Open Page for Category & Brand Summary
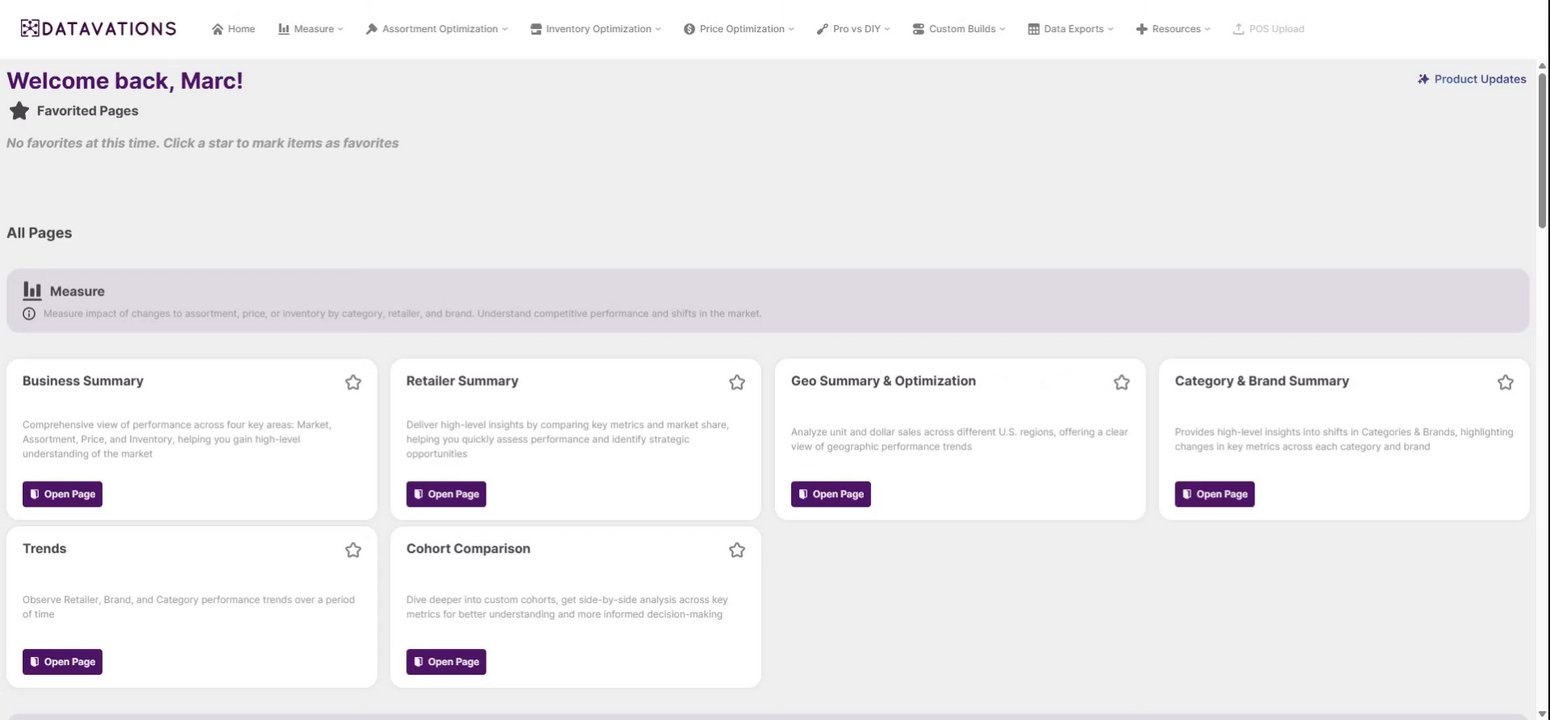The width and height of the screenshot is (1550, 720). click(x=1214, y=494)
